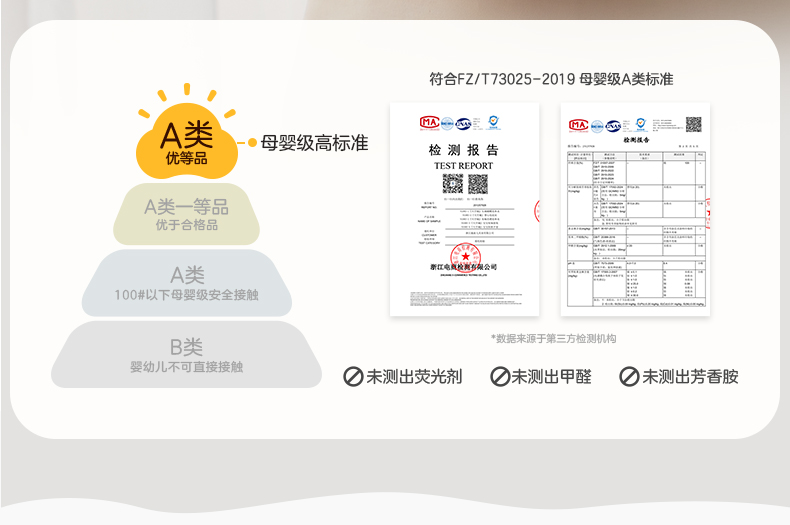Select the B类 婴幼儿不可直接接触 tier
790x525 pixels.
pos(186,355)
